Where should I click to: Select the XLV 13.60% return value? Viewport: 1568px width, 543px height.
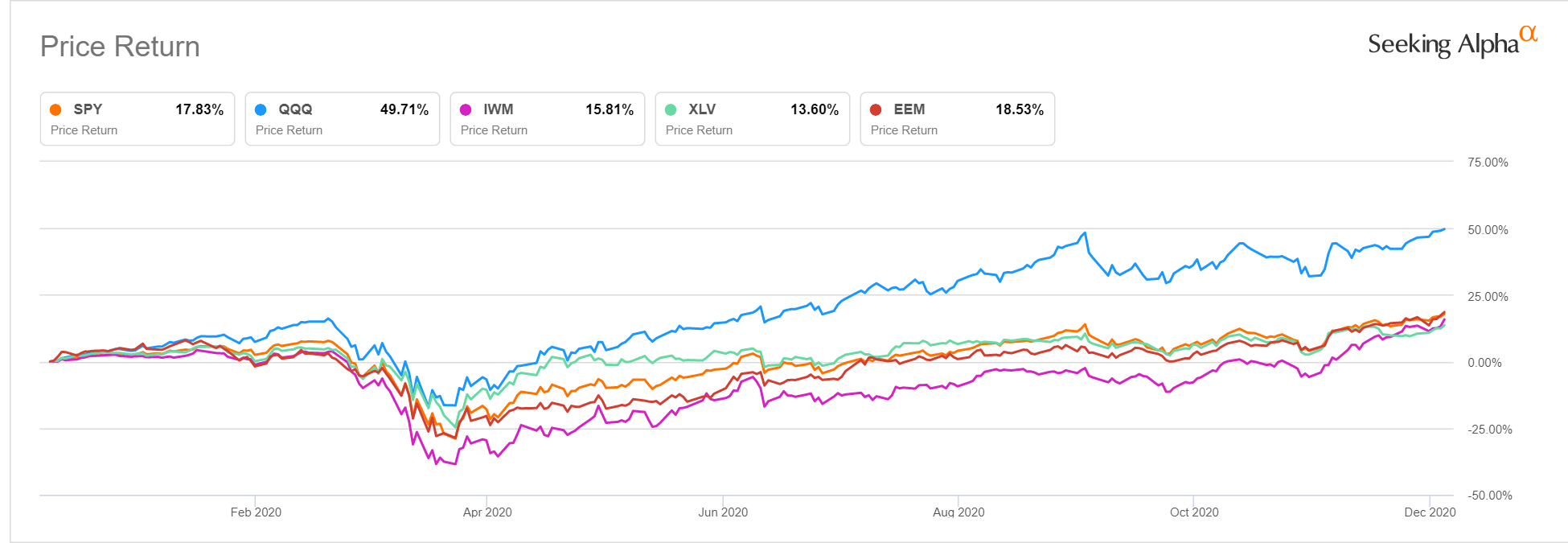click(814, 109)
